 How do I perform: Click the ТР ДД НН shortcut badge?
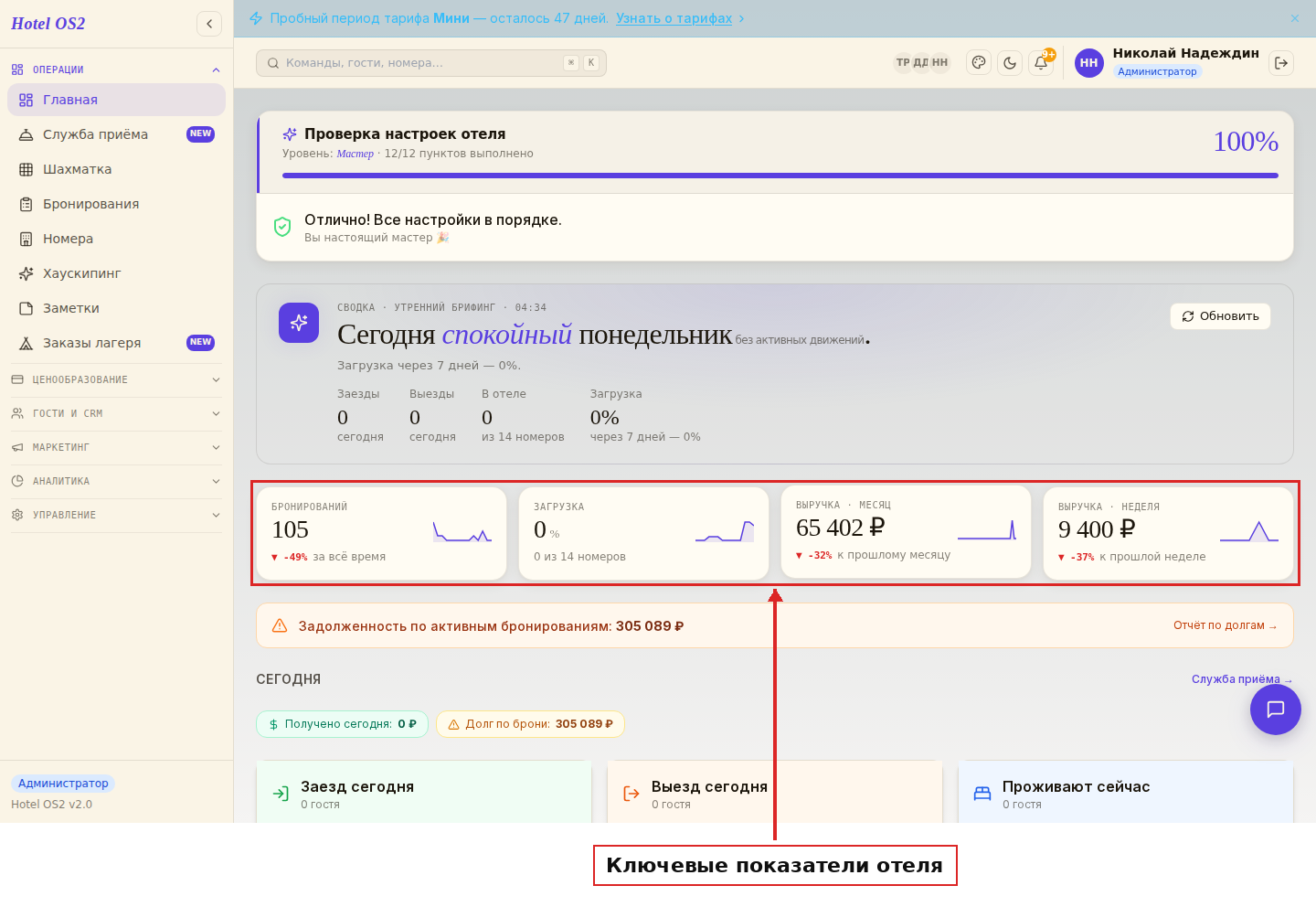tap(921, 63)
